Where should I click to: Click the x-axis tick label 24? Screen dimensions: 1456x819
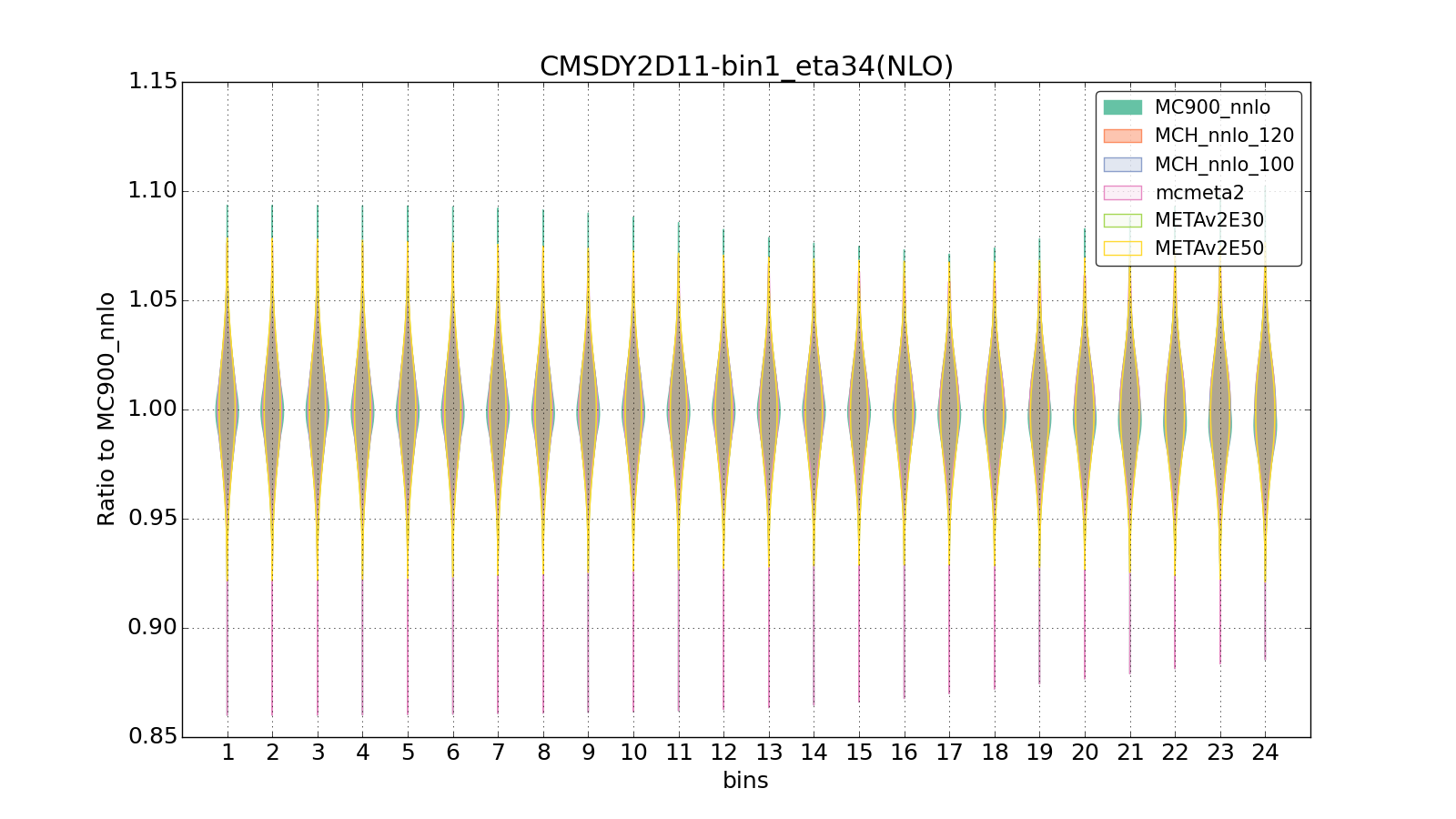click(x=1265, y=753)
